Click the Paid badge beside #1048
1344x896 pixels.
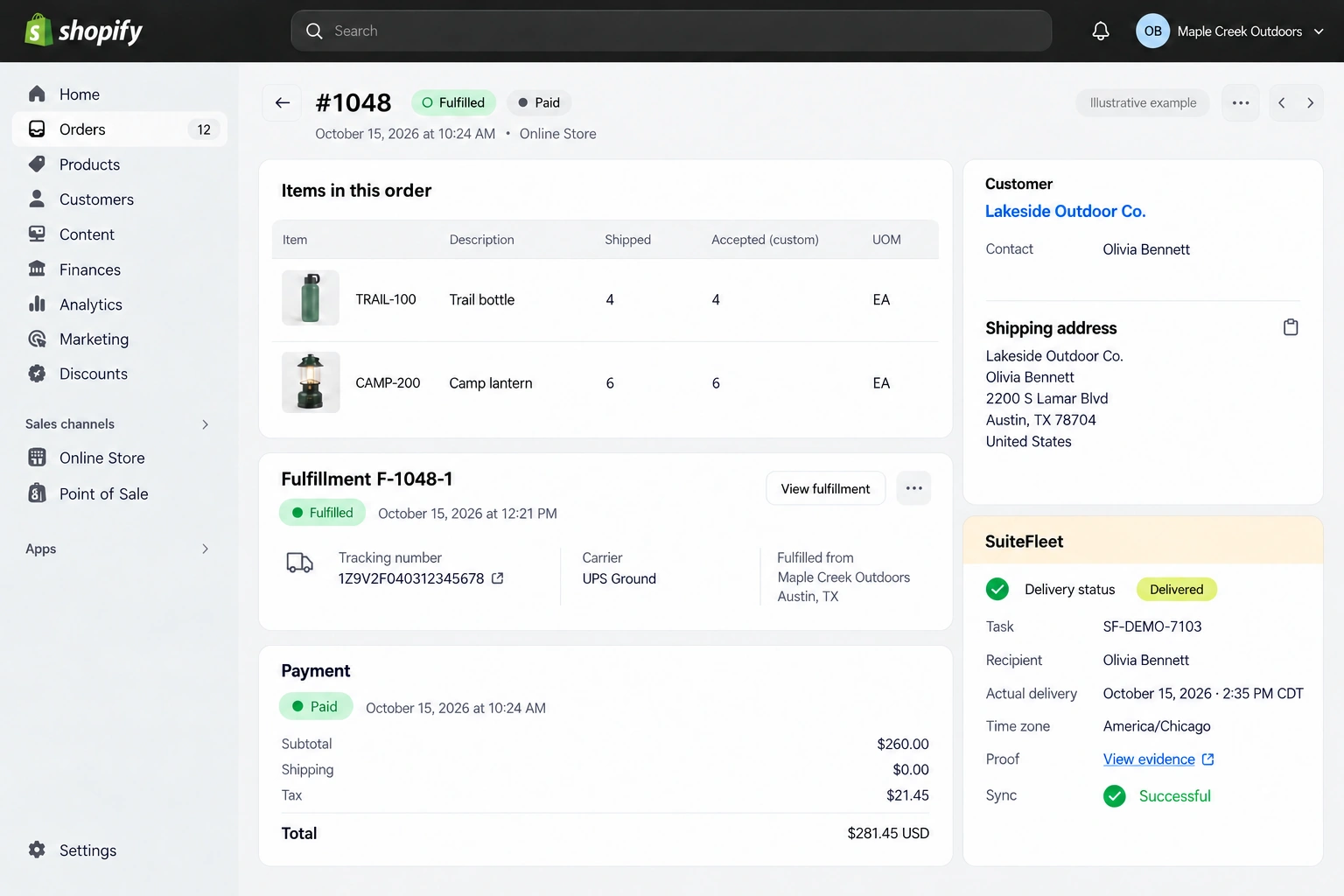pyautogui.click(x=539, y=103)
